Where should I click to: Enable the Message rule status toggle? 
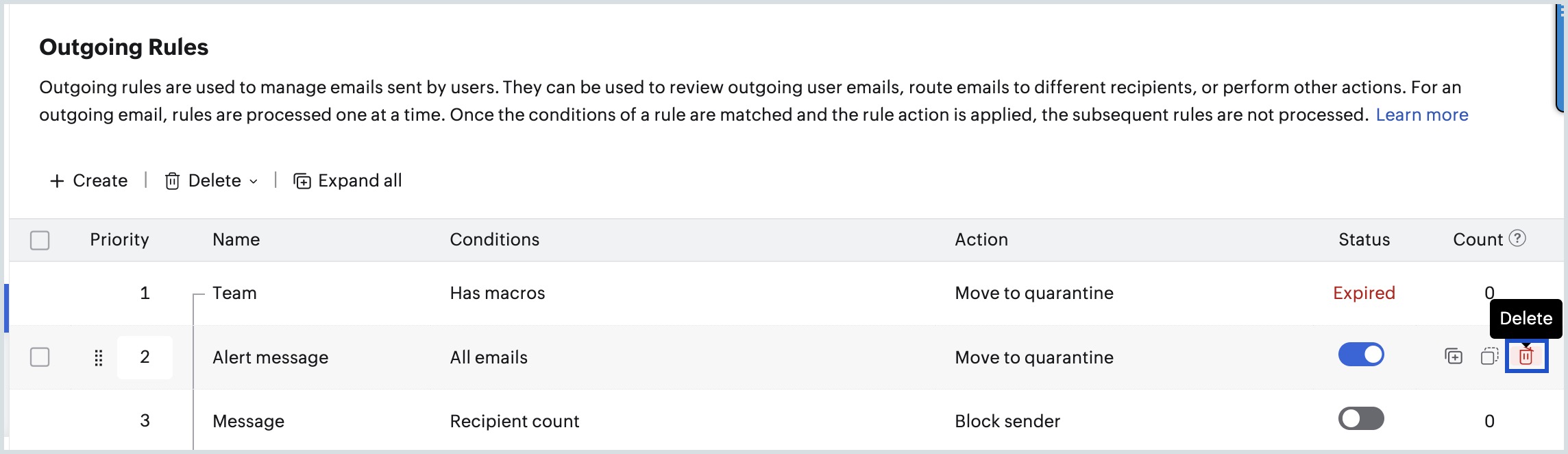click(x=1361, y=418)
